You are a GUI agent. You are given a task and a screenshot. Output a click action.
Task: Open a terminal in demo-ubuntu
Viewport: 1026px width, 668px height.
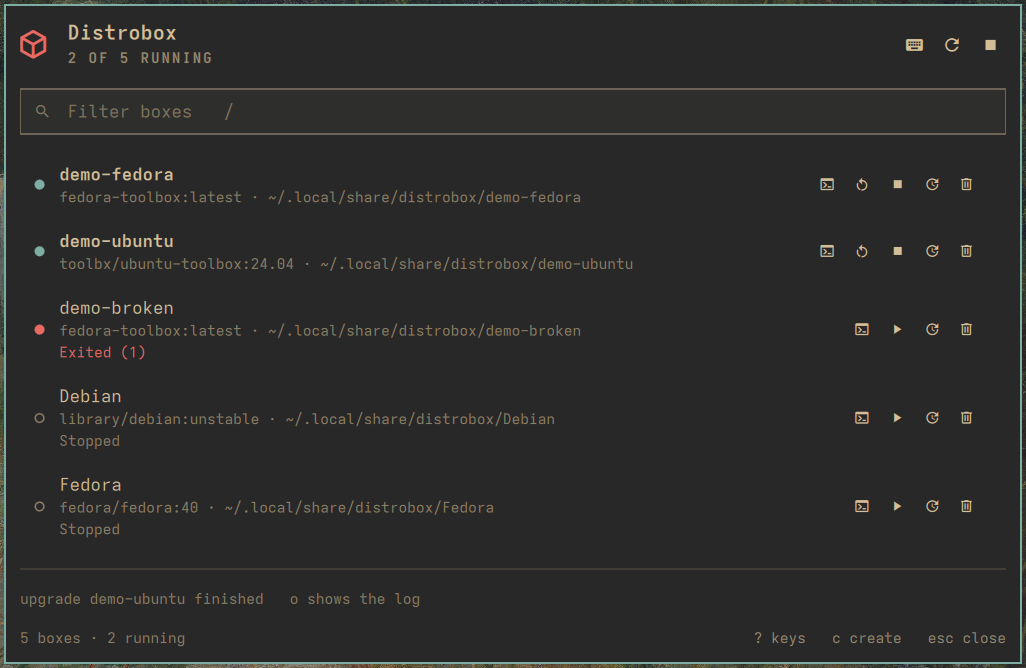coord(827,251)
